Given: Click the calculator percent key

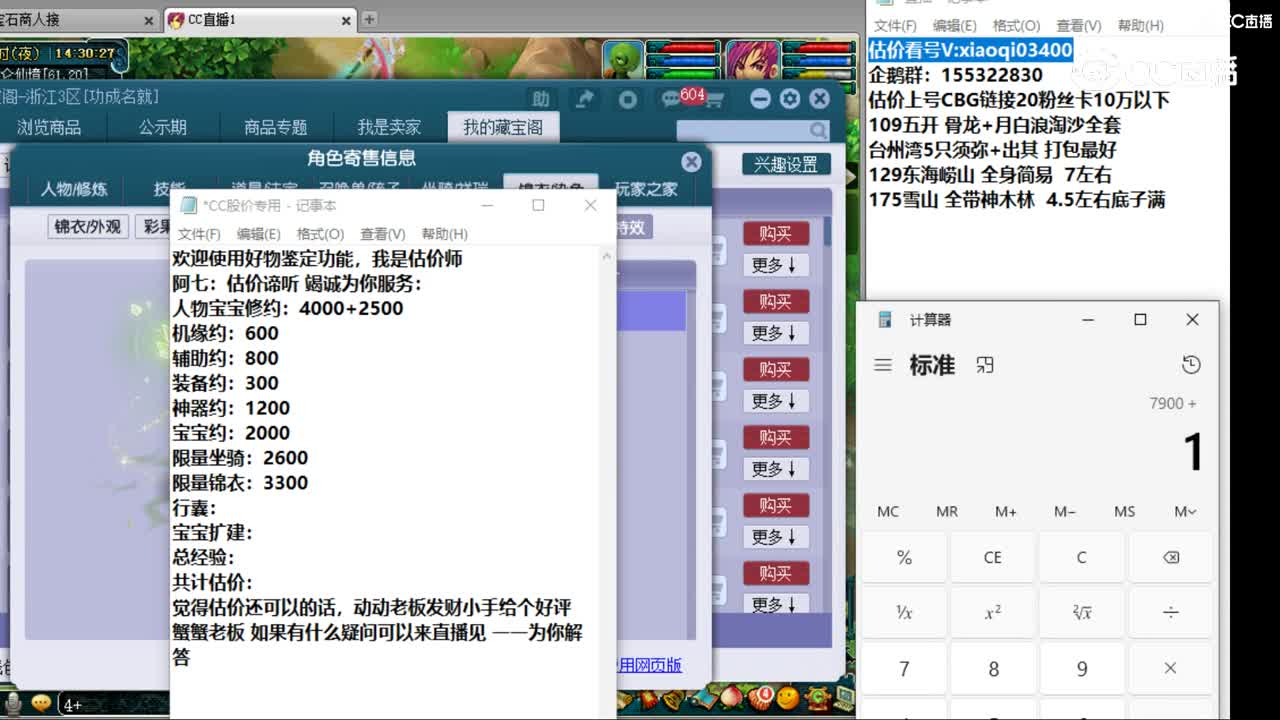Looking at the screenshot, I should click(904, 557).
